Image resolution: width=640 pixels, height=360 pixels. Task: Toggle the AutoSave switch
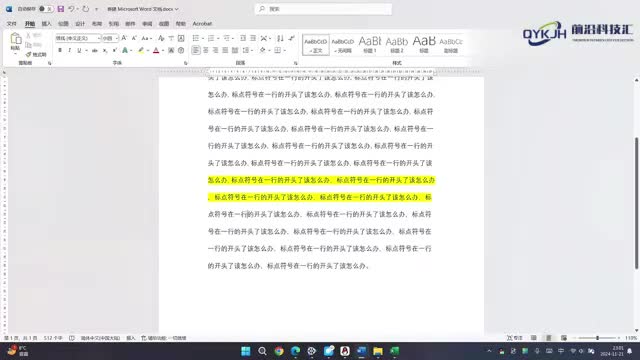coord(46,9)
